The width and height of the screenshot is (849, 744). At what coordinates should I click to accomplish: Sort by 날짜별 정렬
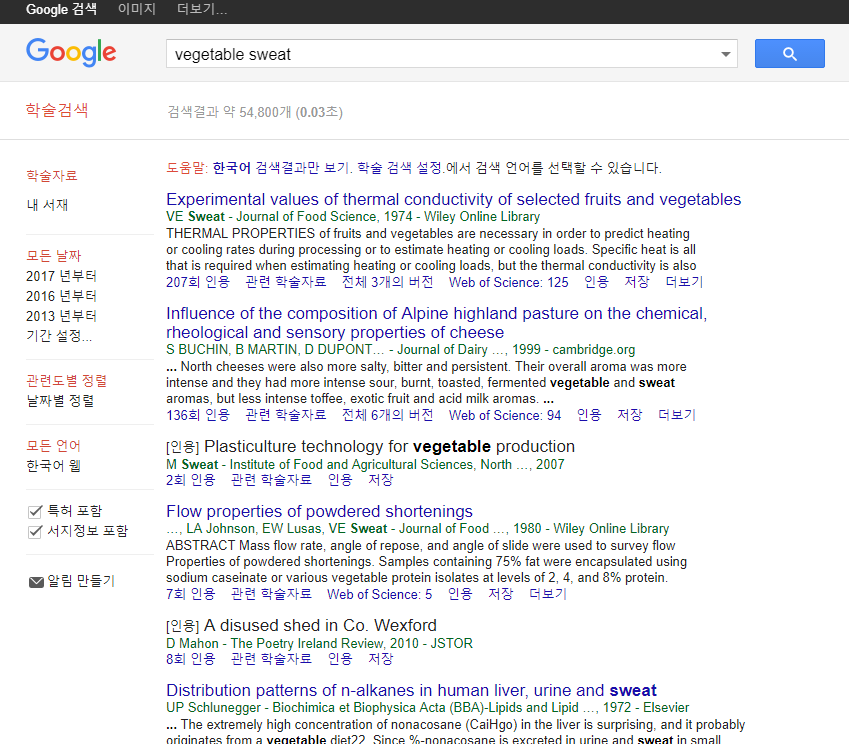60,401
